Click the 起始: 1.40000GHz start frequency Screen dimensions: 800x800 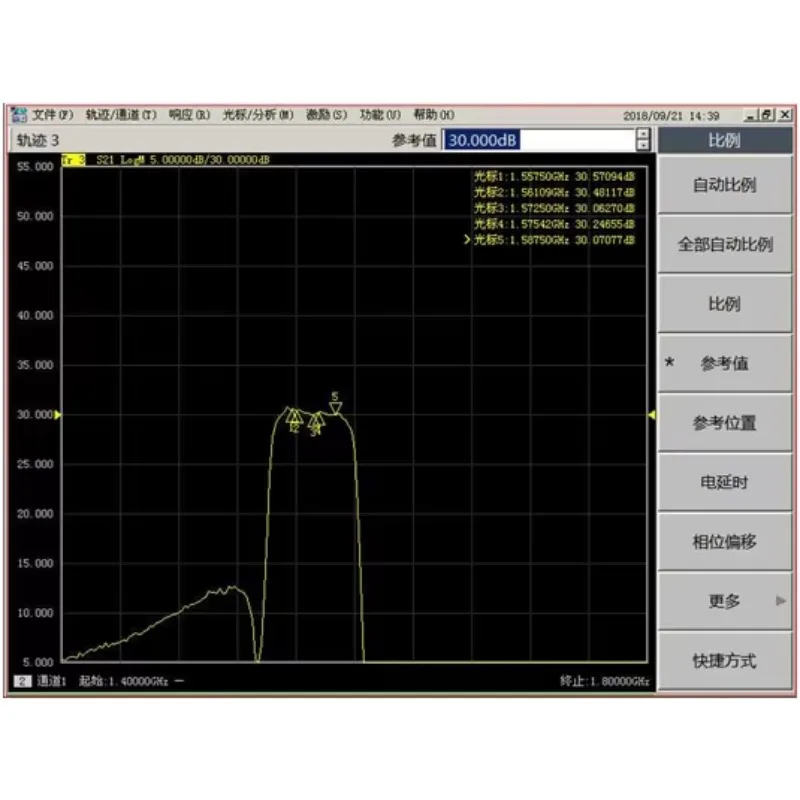click(123, 681)
